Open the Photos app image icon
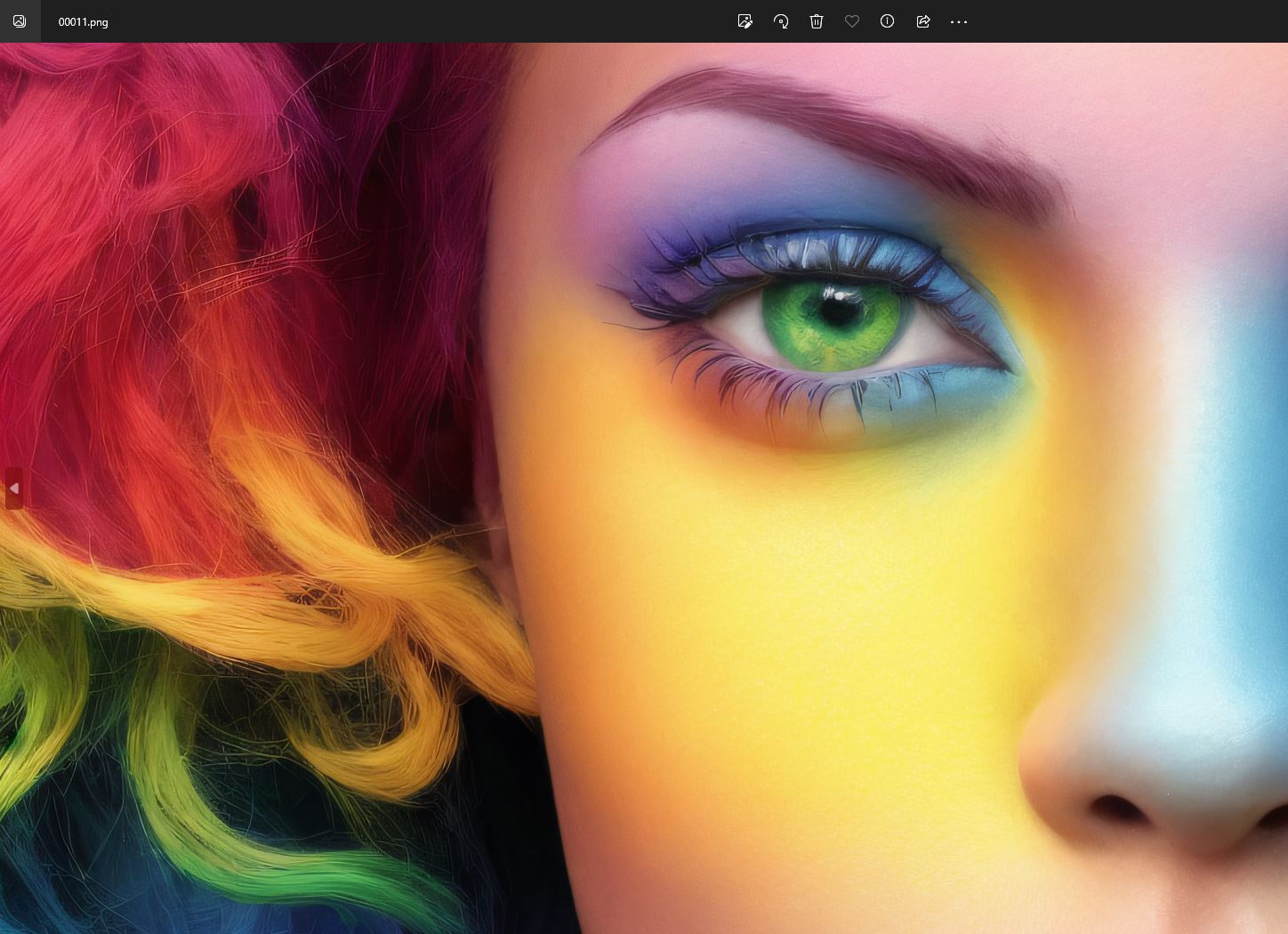This screenshot has width=1288, height=934. 20,21
